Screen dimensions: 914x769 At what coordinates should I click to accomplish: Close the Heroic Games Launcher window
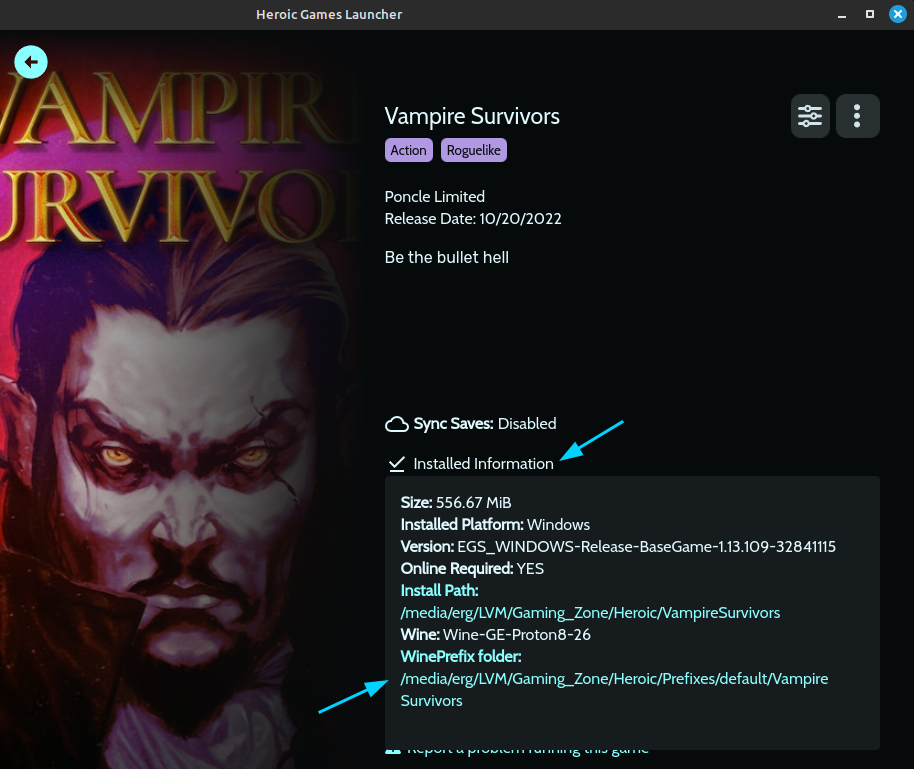[x=898, y=15]
